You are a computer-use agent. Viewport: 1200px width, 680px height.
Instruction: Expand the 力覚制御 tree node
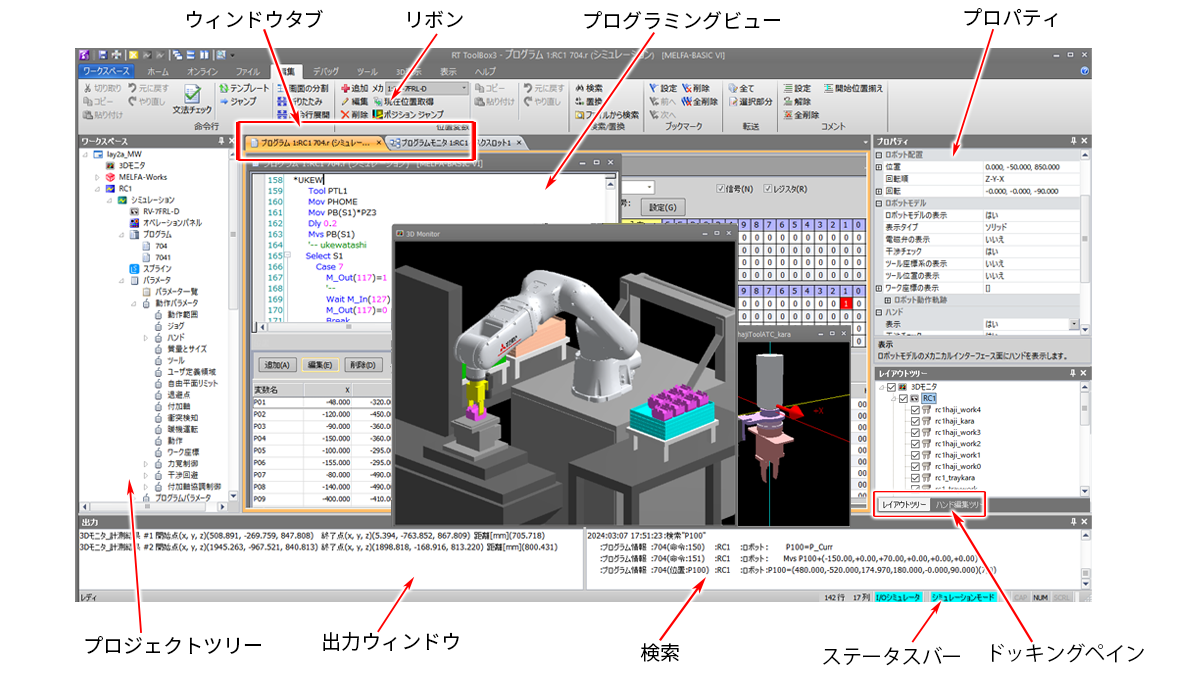[146, 464]
